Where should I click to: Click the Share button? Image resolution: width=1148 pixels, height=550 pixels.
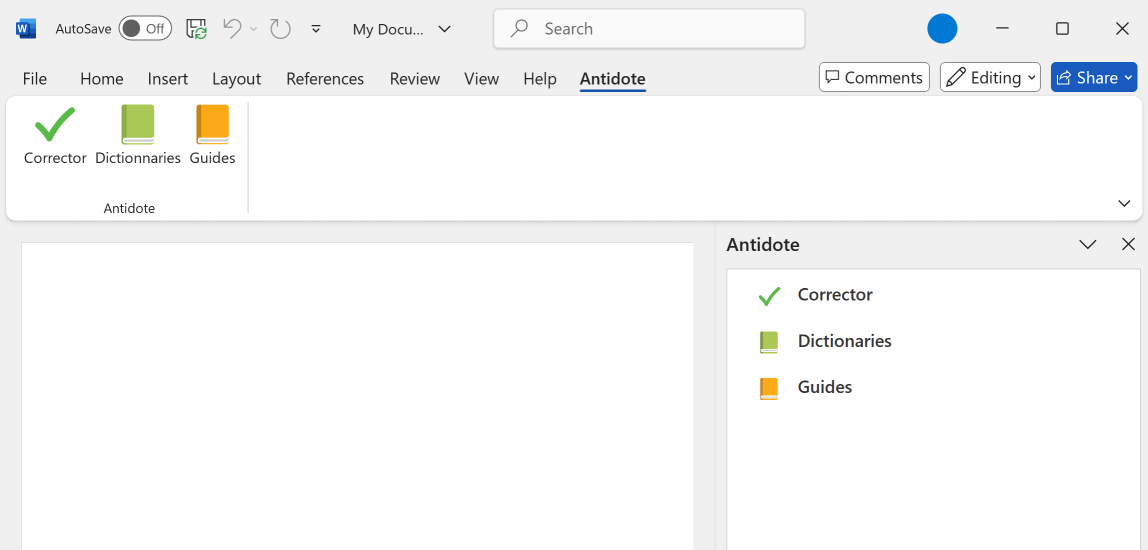pyautogui.click(x=1094, y=77)
